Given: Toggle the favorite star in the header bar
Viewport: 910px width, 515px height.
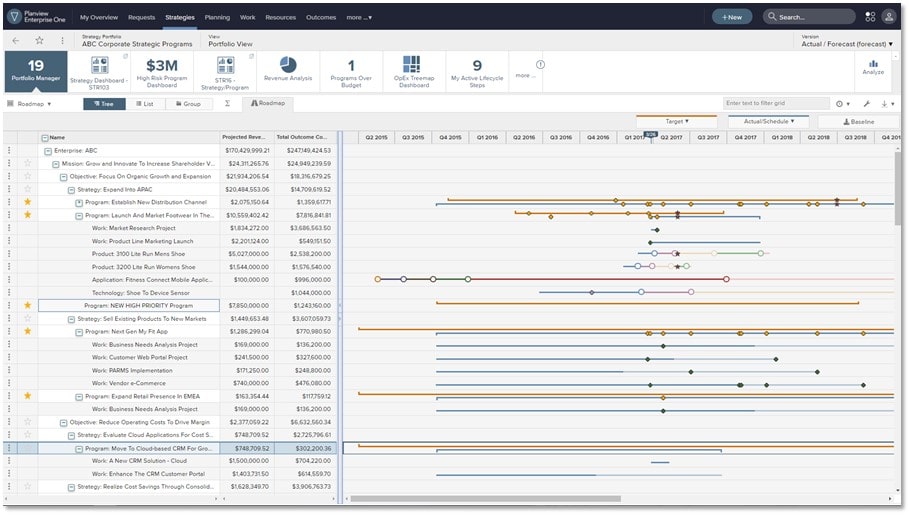Looking at the screenshot, I should coord(39,41).
